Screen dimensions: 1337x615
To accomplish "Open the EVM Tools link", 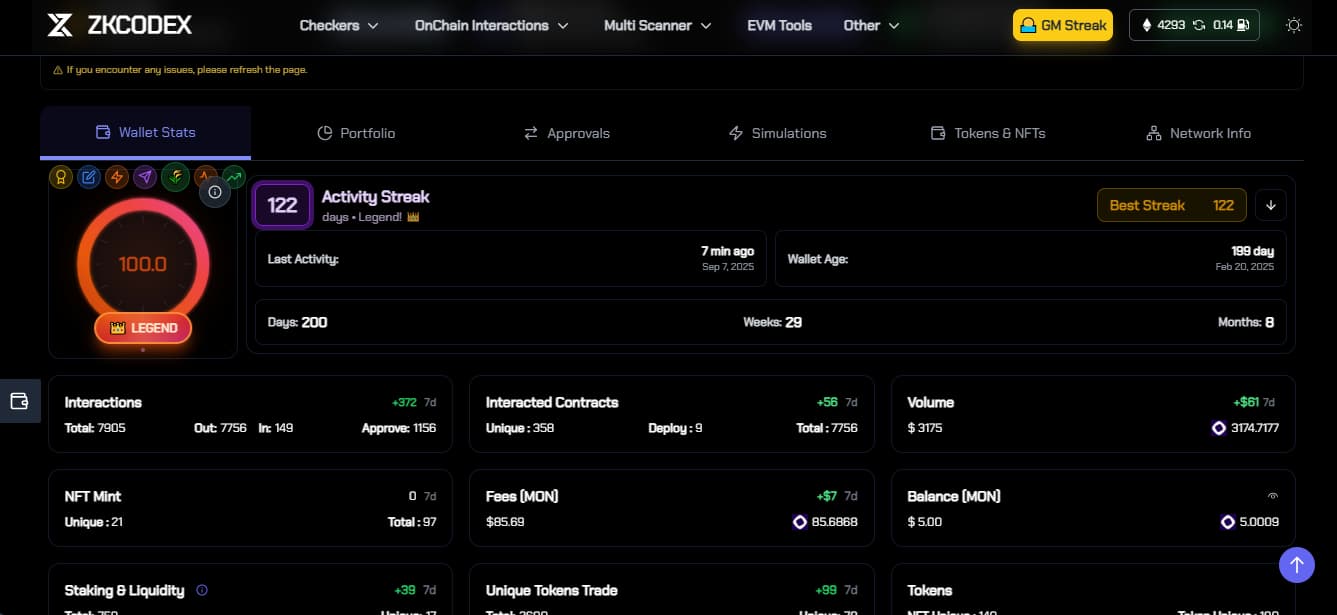I will tap(779, 25).
